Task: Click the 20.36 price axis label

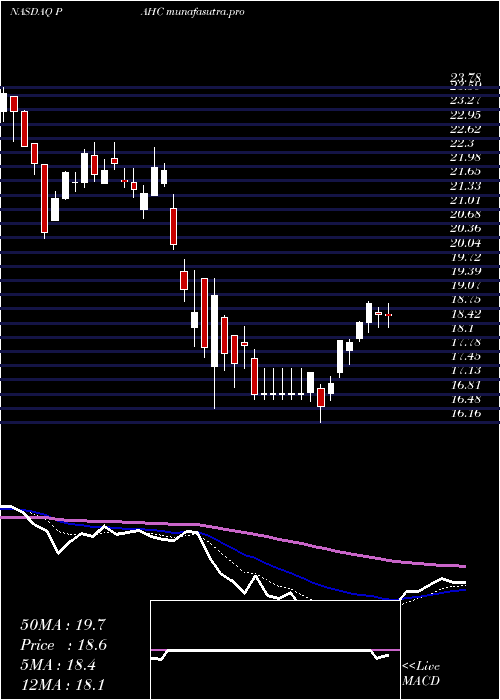Action: click(467, 229)
